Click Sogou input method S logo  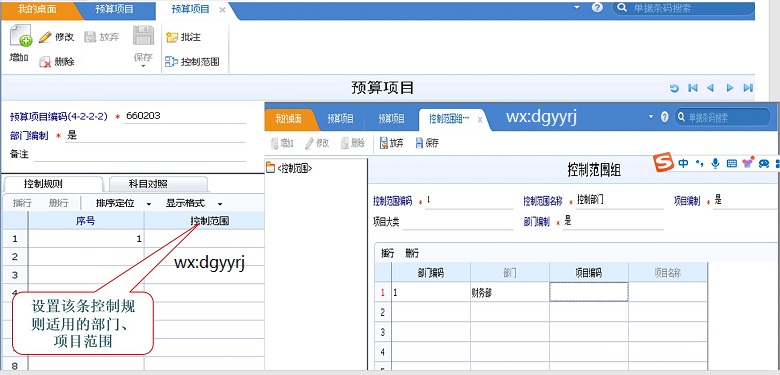tap(663, 163)
